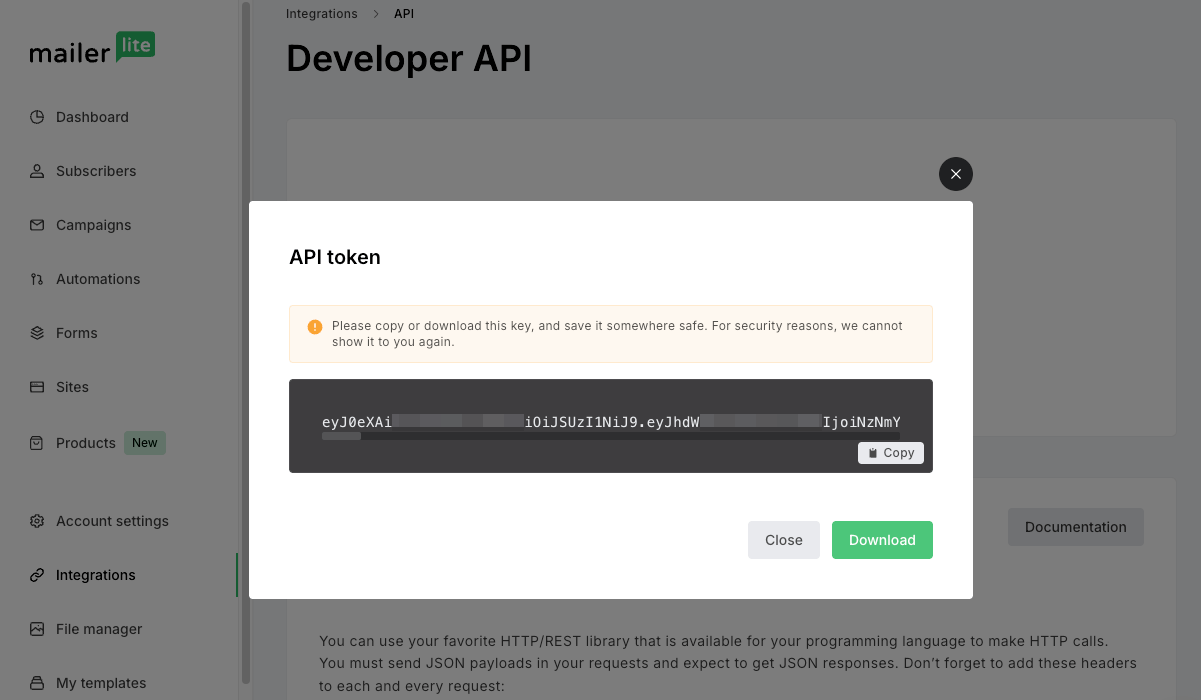This screenshot has width=1201, height=700.
Task: Open Integrations in the sidebar
Action: (x=95, y=575)
